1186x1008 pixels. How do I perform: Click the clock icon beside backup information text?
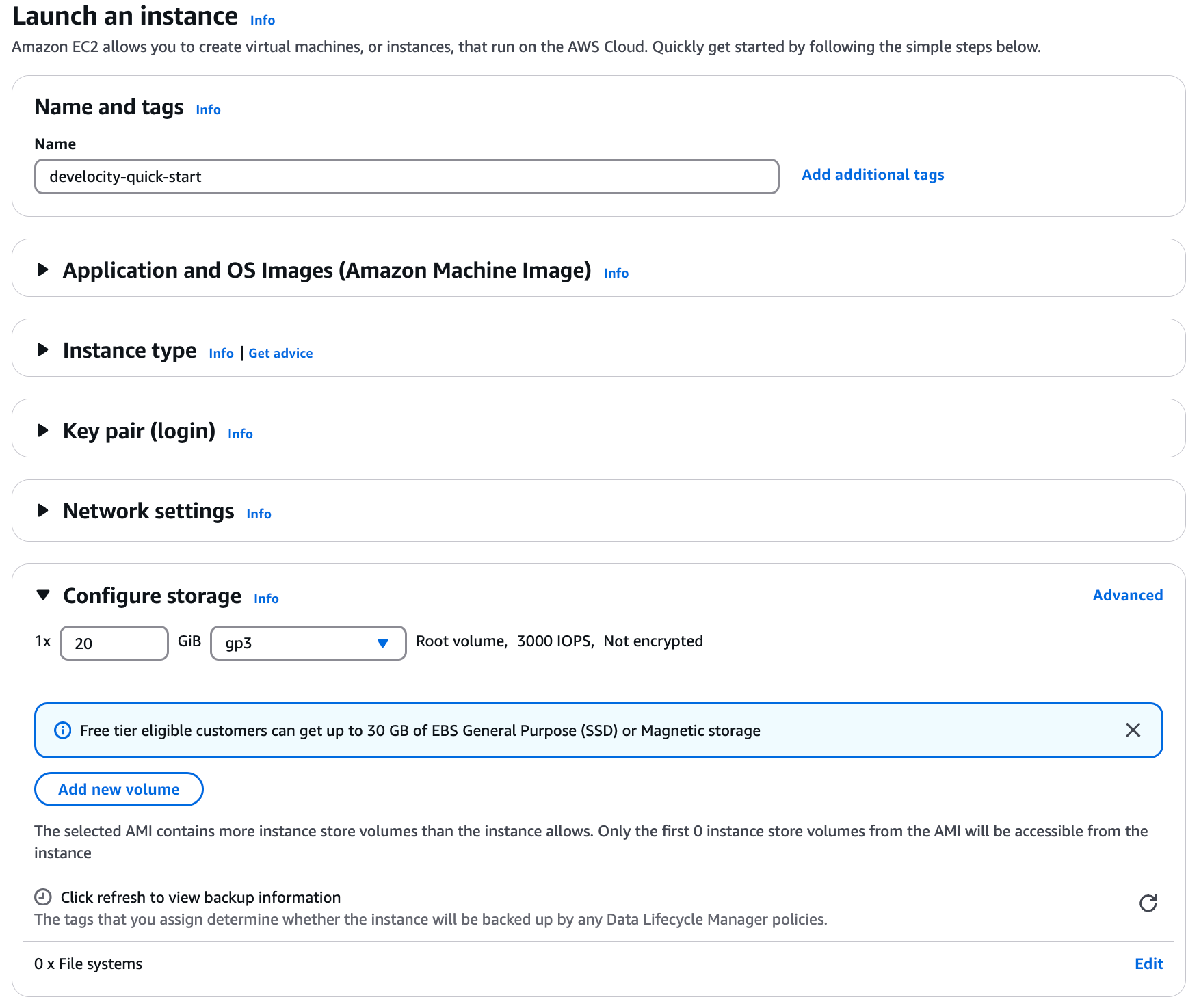[x=42, y=897]
